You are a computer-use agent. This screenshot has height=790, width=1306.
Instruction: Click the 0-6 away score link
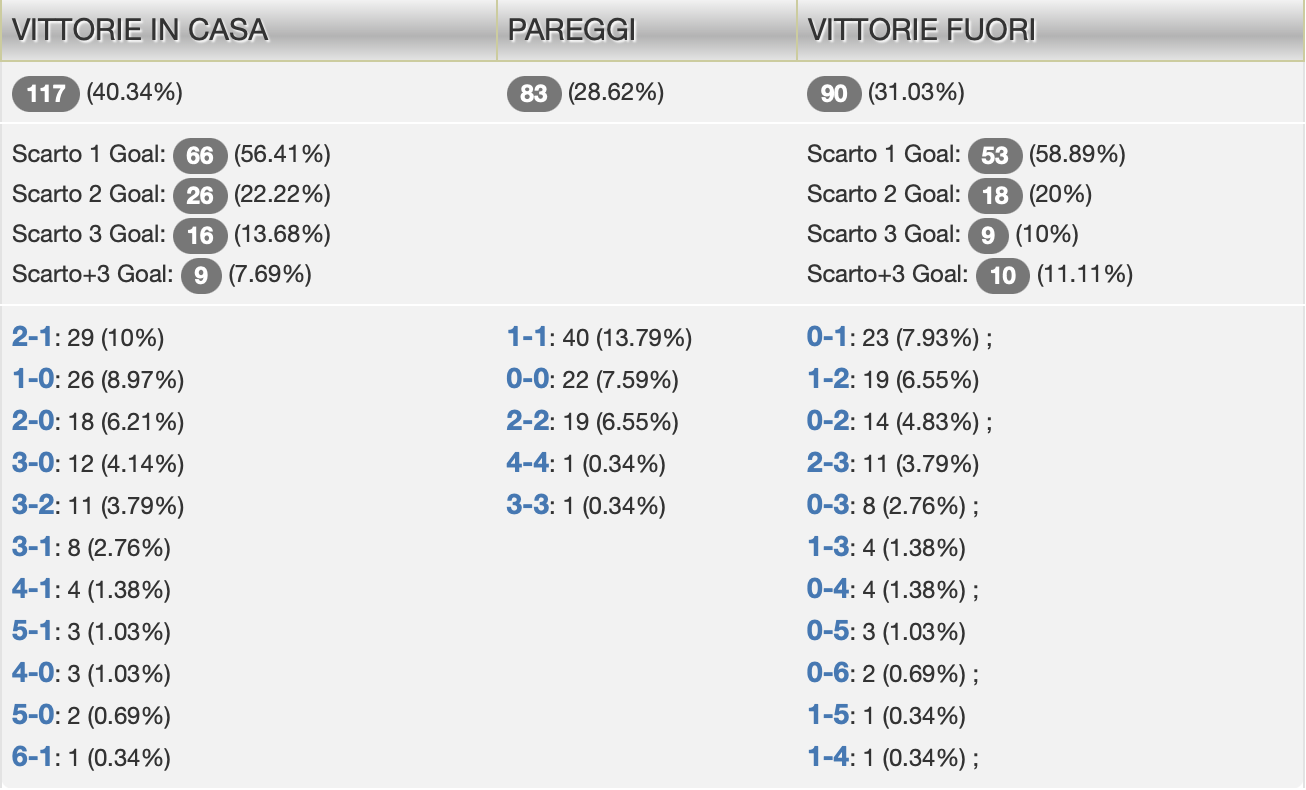(828, 674)
